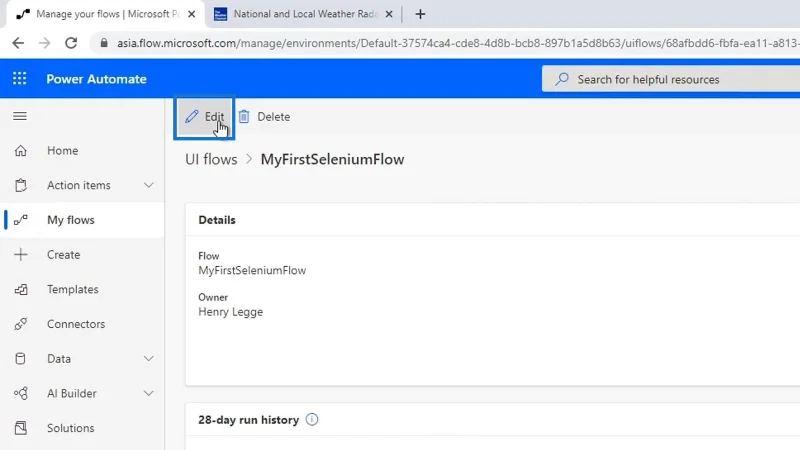
Task: Click the Templates icon
Action: pyautogui.click(x=20, y=289)
